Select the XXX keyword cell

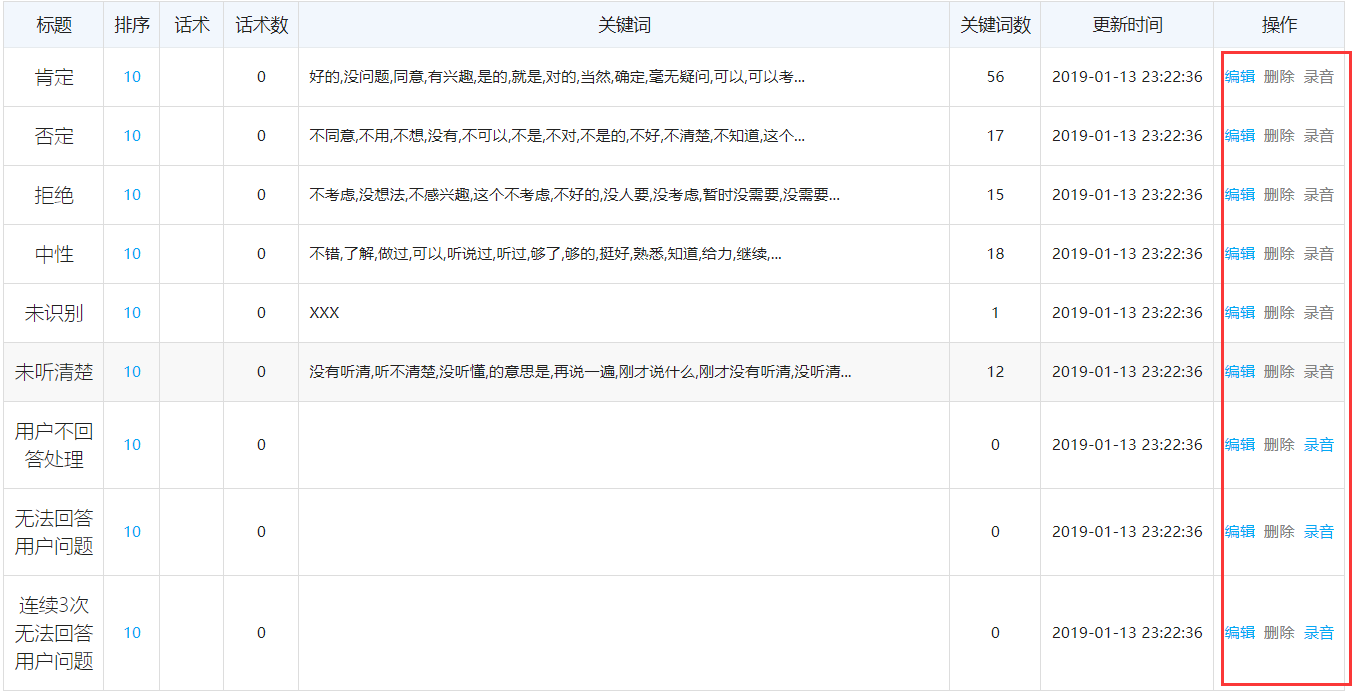pos(325,313)
